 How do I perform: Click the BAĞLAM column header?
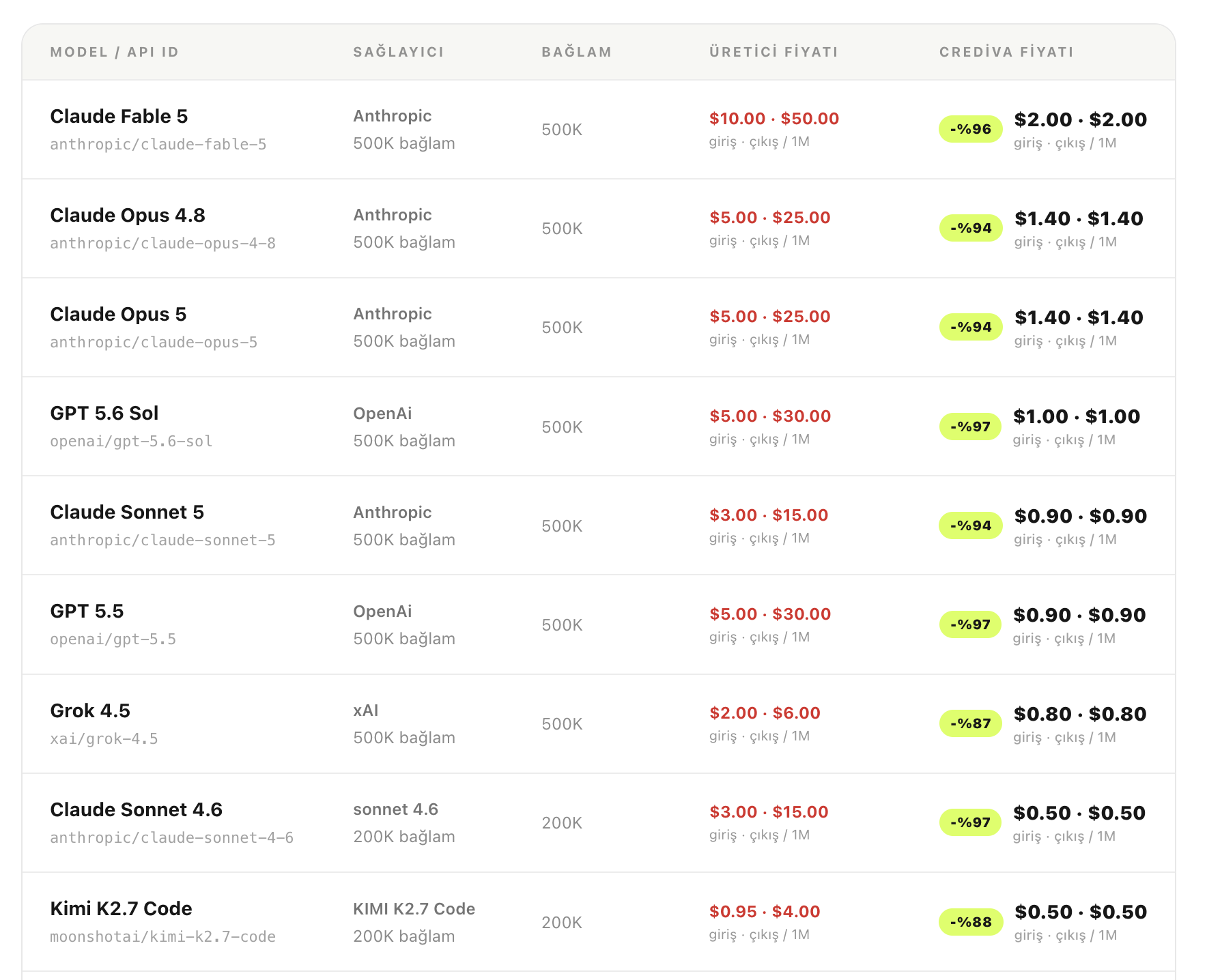pyautogui.click(x=576, y=52)
